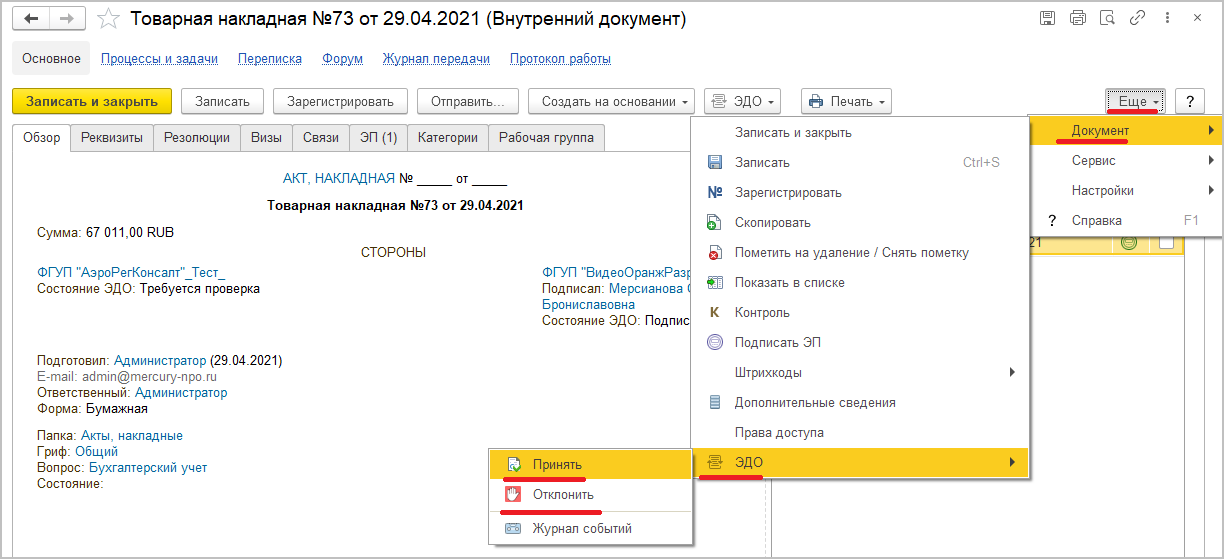Open the Администратор link after Ответственный

pyautogui.click(x=181, y=393)
